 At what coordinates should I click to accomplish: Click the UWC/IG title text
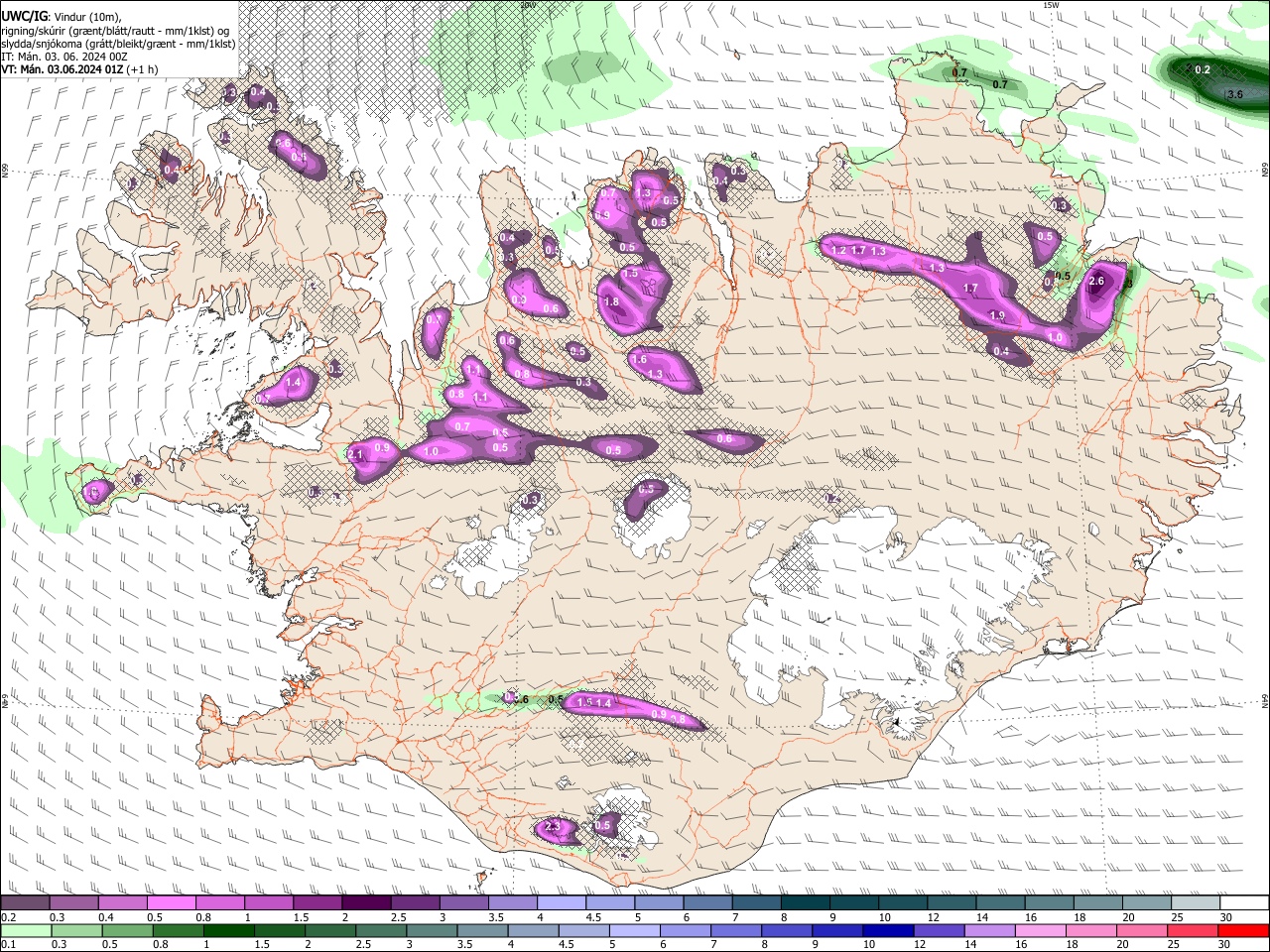click(24, 16)
